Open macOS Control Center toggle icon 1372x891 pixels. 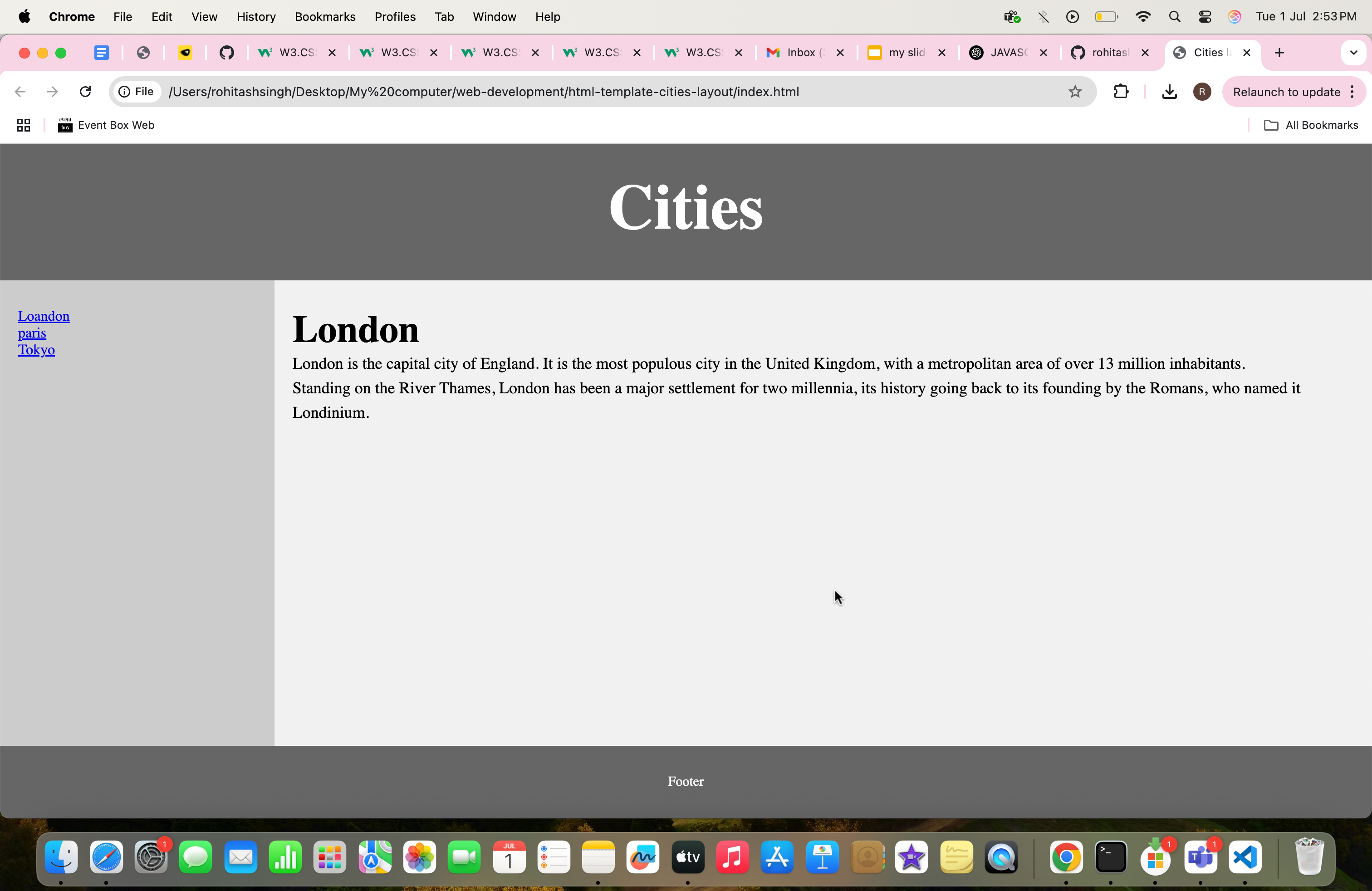pyautogui.click(x=1204, y=17)
